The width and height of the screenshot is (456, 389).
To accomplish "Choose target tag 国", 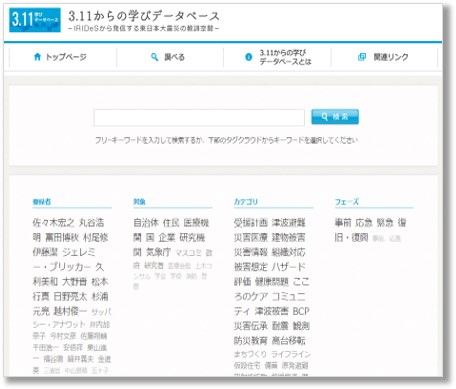I will click(x=150, y=238).
